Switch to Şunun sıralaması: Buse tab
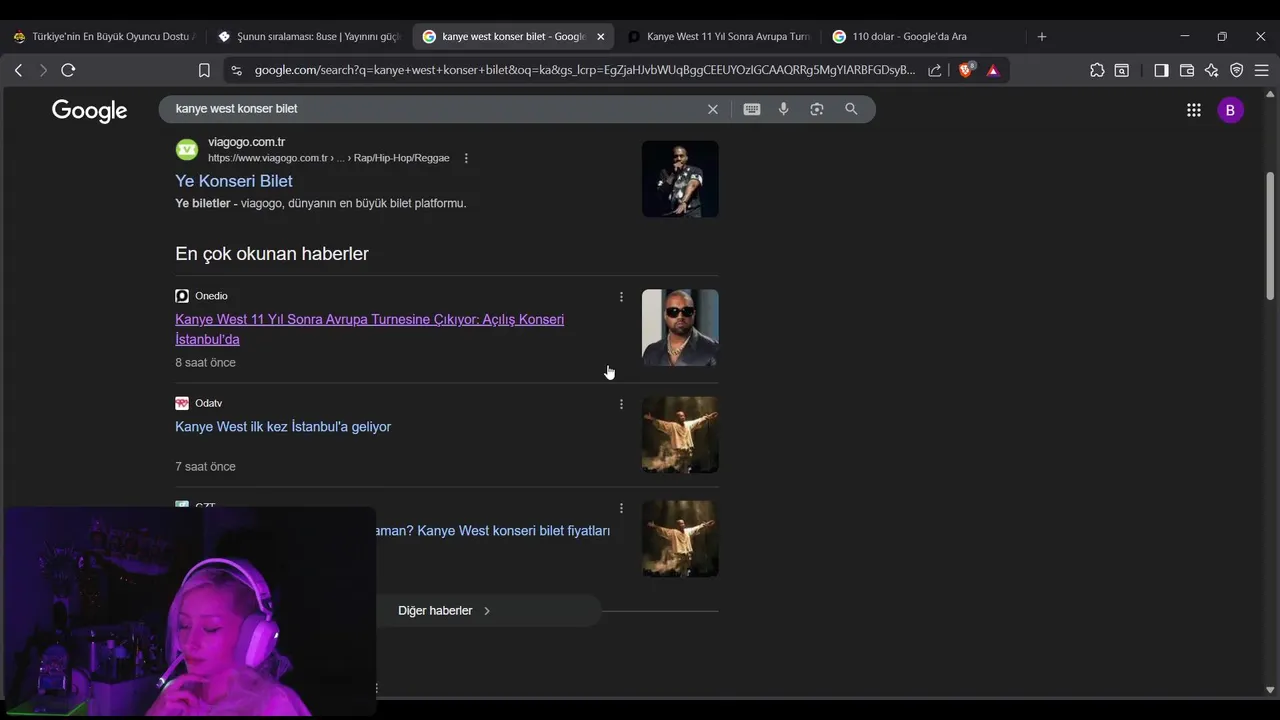Screen dimensions: 1280x720 coord(308,36)
